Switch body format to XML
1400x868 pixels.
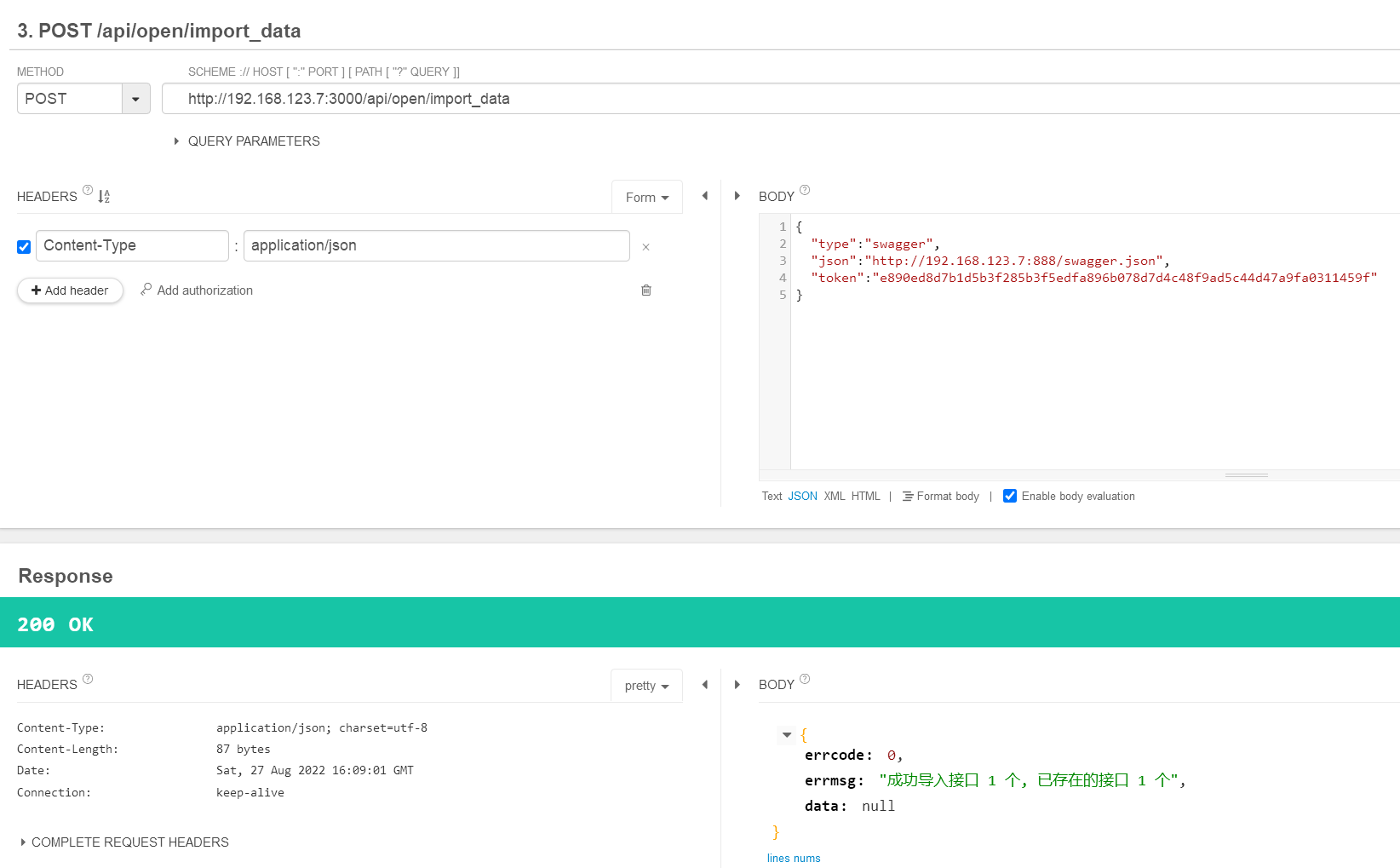[835, 496]
